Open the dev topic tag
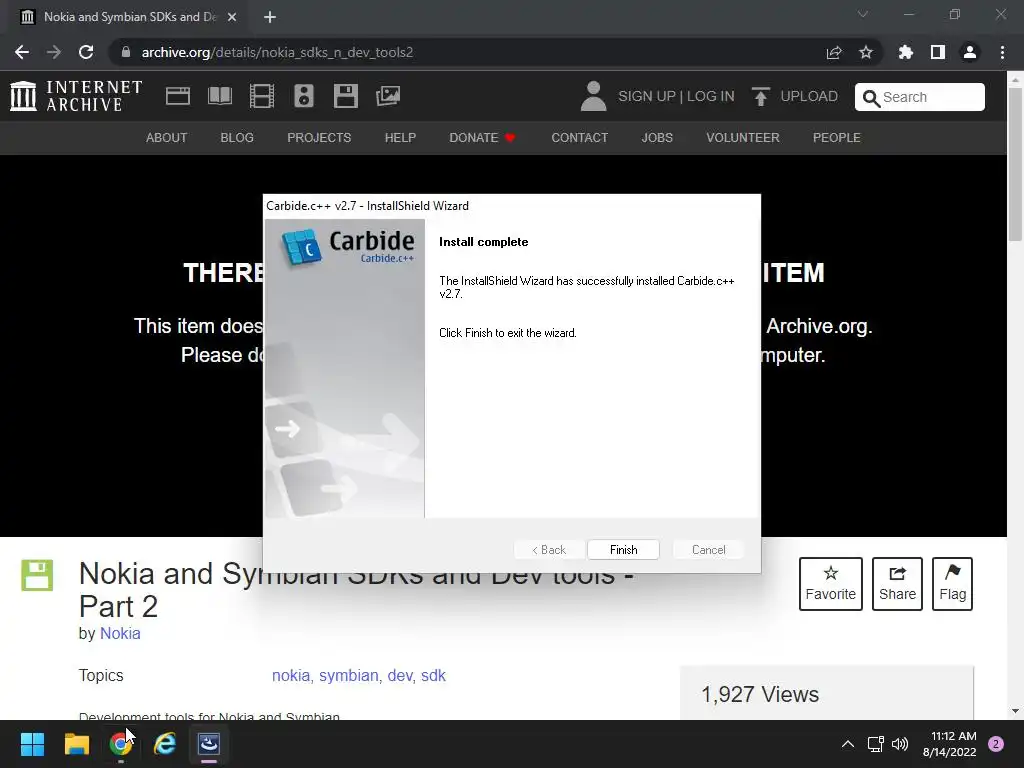The height and width of the screenshot is (768, 1024). pos(400,675)
